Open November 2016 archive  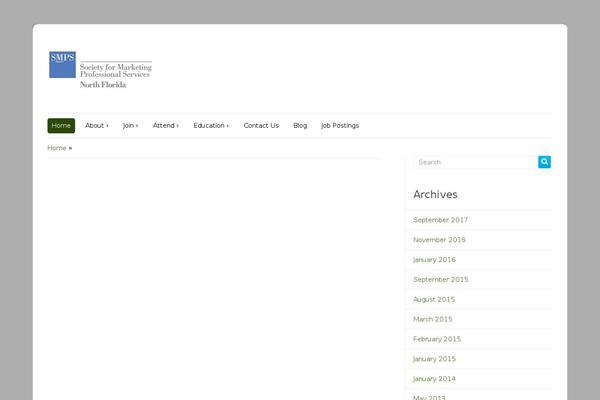439,240
